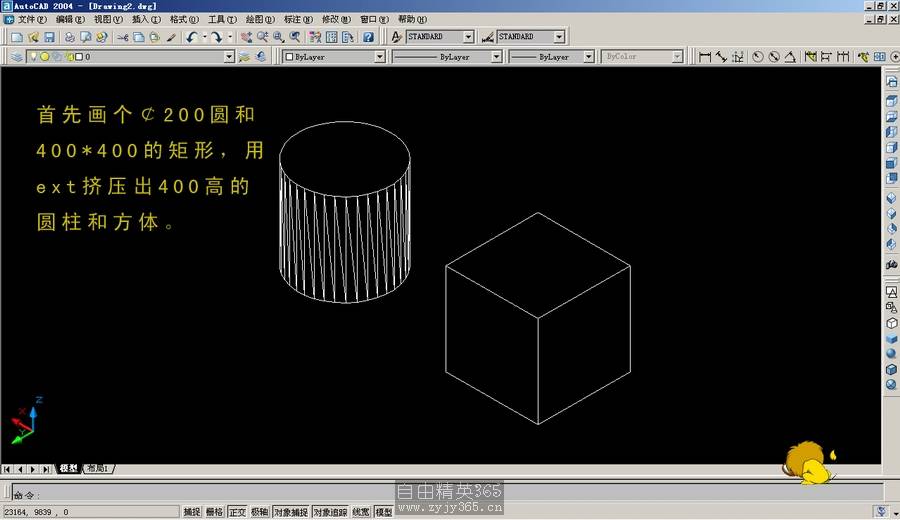Click the Match Properties brush icon

[171, 37]
